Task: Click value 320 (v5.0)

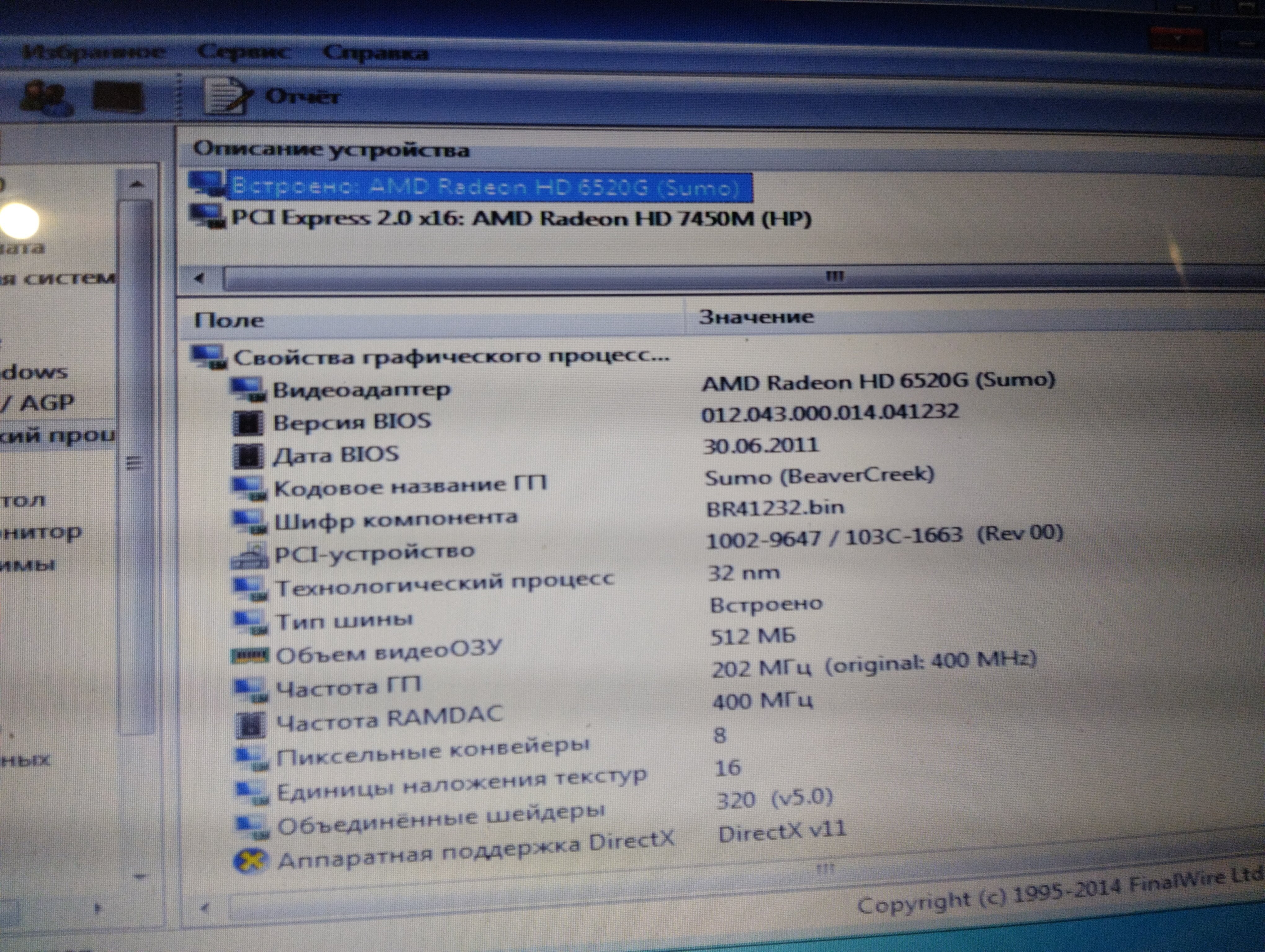Action: tap(775, 799)
